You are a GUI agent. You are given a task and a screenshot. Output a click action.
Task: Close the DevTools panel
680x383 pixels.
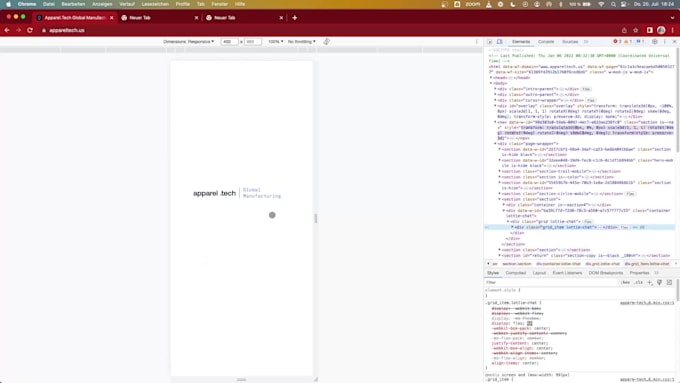coord(674,42)
